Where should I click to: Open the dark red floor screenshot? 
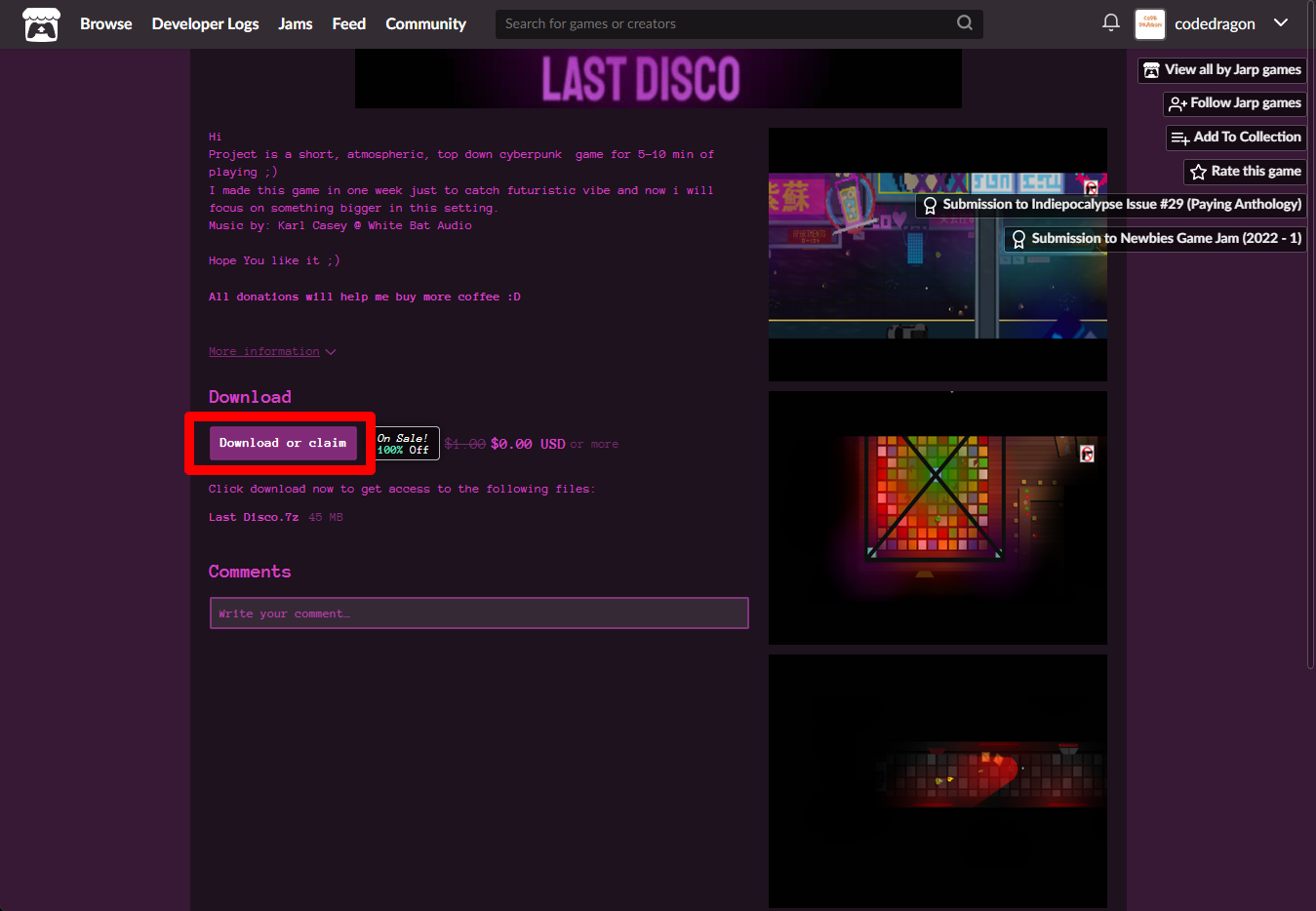coord(937,781)
